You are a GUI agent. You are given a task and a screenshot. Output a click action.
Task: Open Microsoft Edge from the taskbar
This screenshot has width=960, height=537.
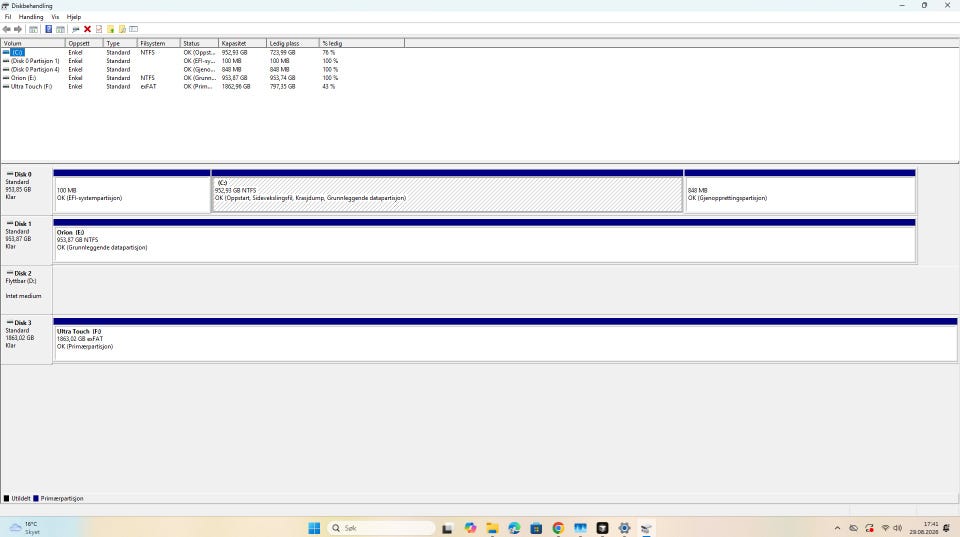point(514,528)
